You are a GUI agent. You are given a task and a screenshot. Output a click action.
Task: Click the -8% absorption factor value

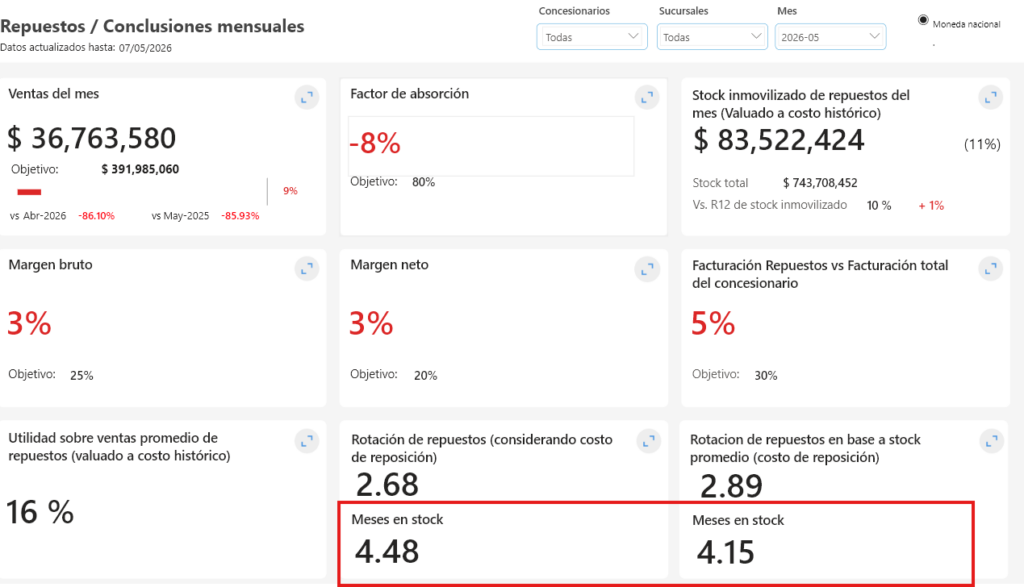[375, 143]
